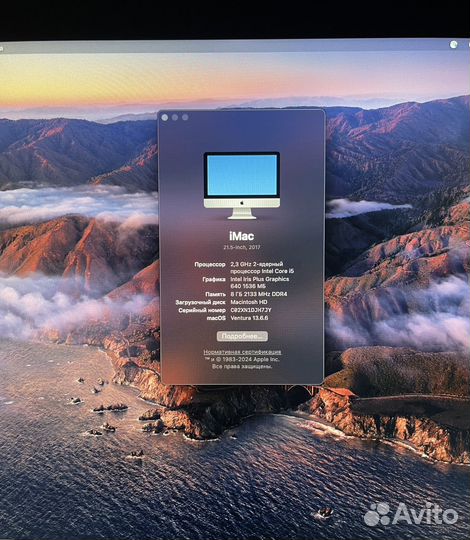Select the "2,3 GHz 2-ядерный" processor value

257,264
